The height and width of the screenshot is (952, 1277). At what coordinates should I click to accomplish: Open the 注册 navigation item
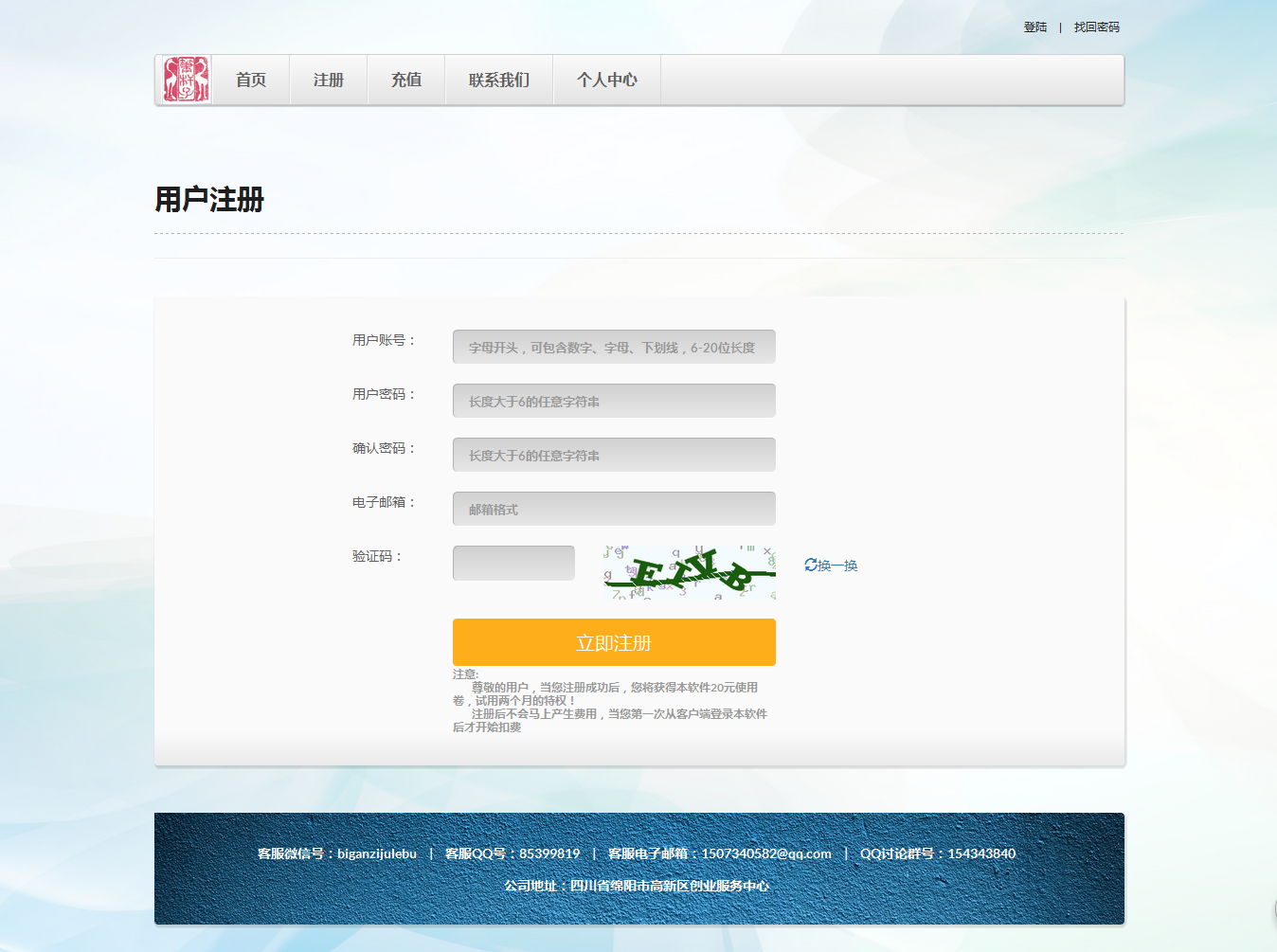(x=329, y=81)
